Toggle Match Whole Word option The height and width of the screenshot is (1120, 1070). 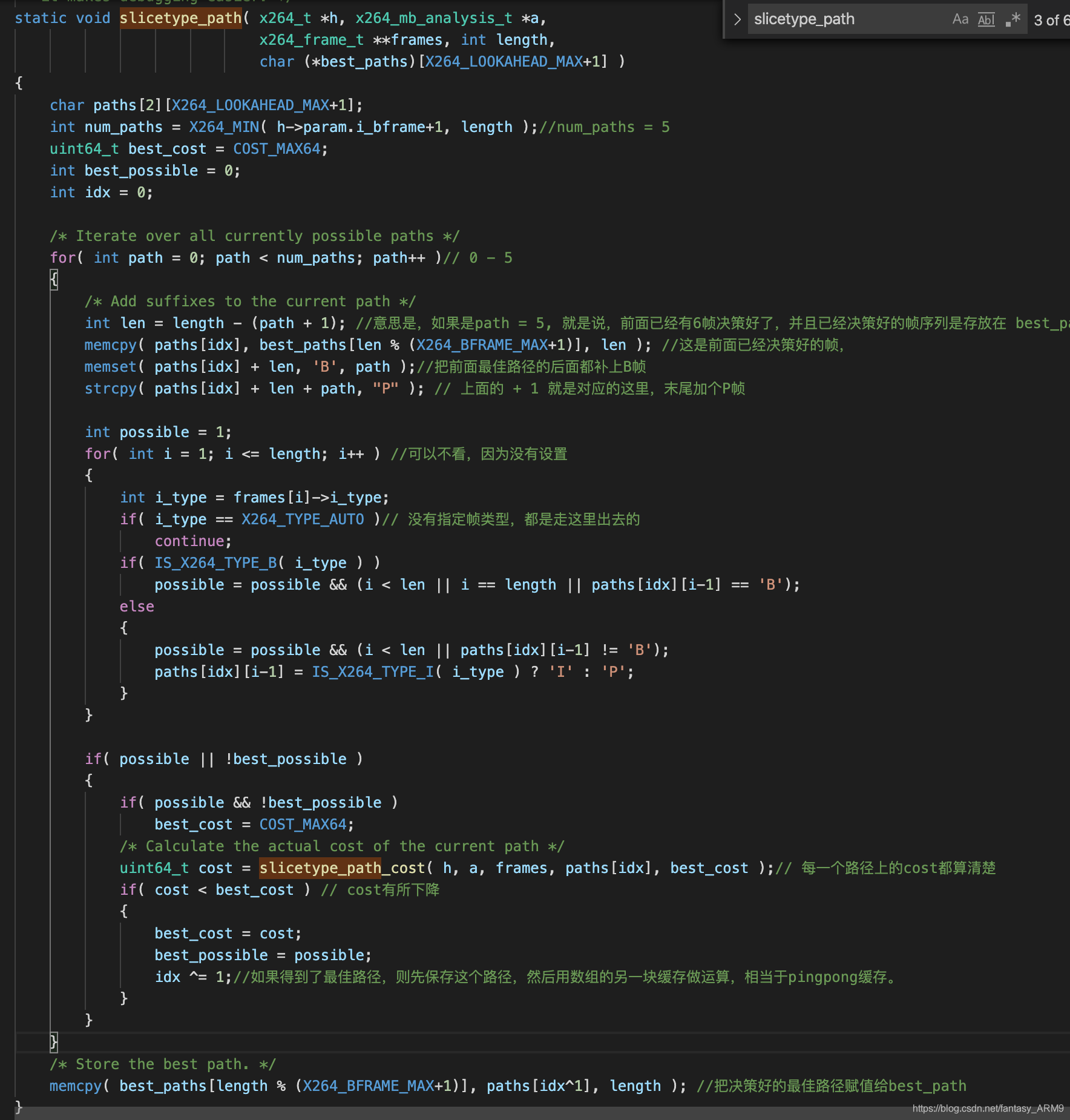[x=986, y=19]
